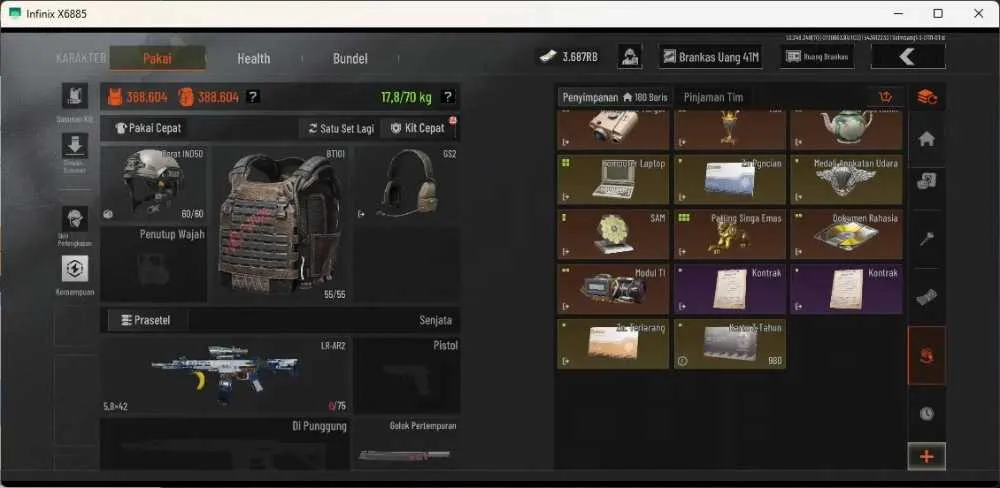Screen dimensions: 1000x488
Task: Select the golden trophy item card
Action: 730,129
